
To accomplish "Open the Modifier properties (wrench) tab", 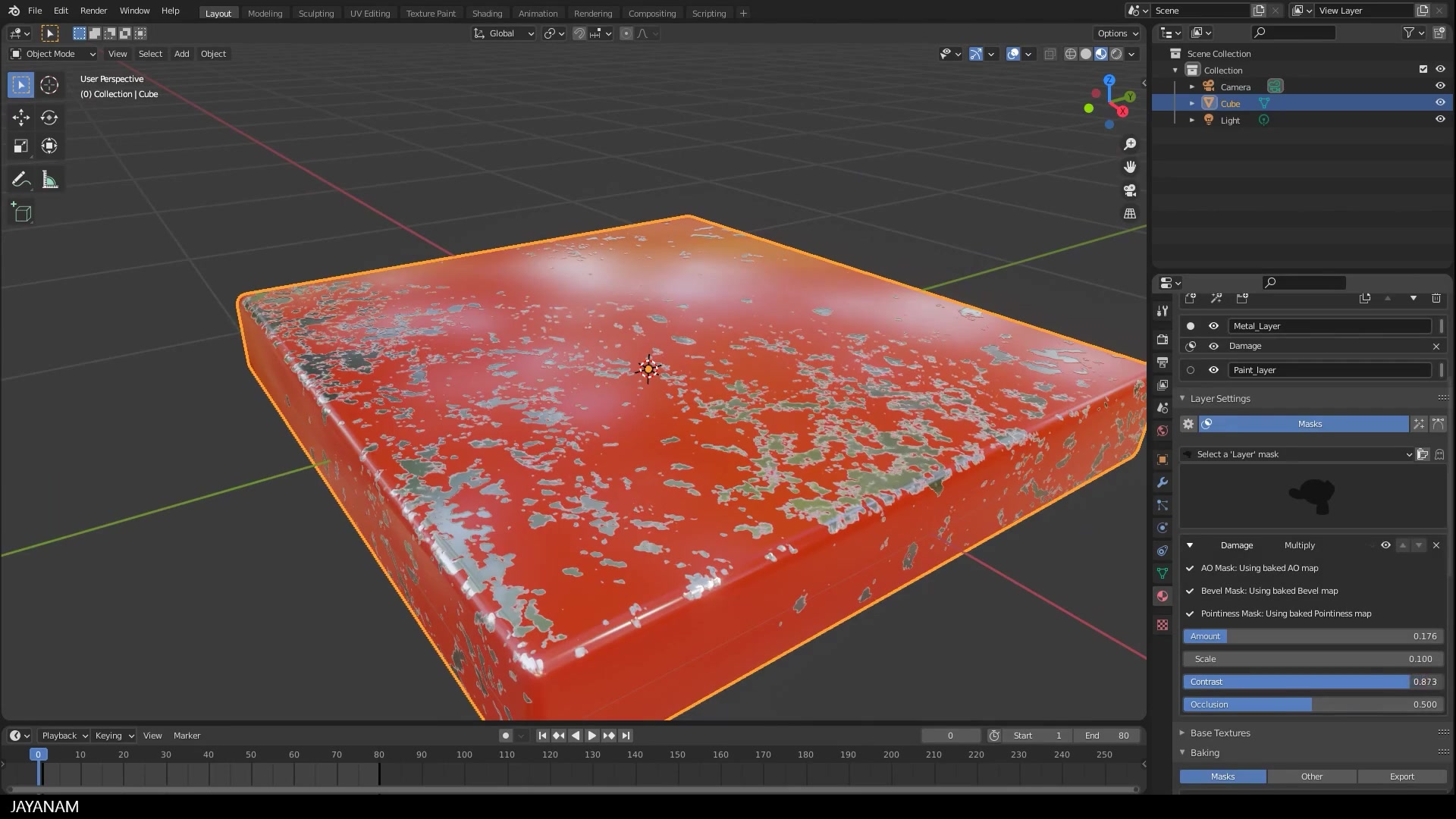I will [1162, 482].
